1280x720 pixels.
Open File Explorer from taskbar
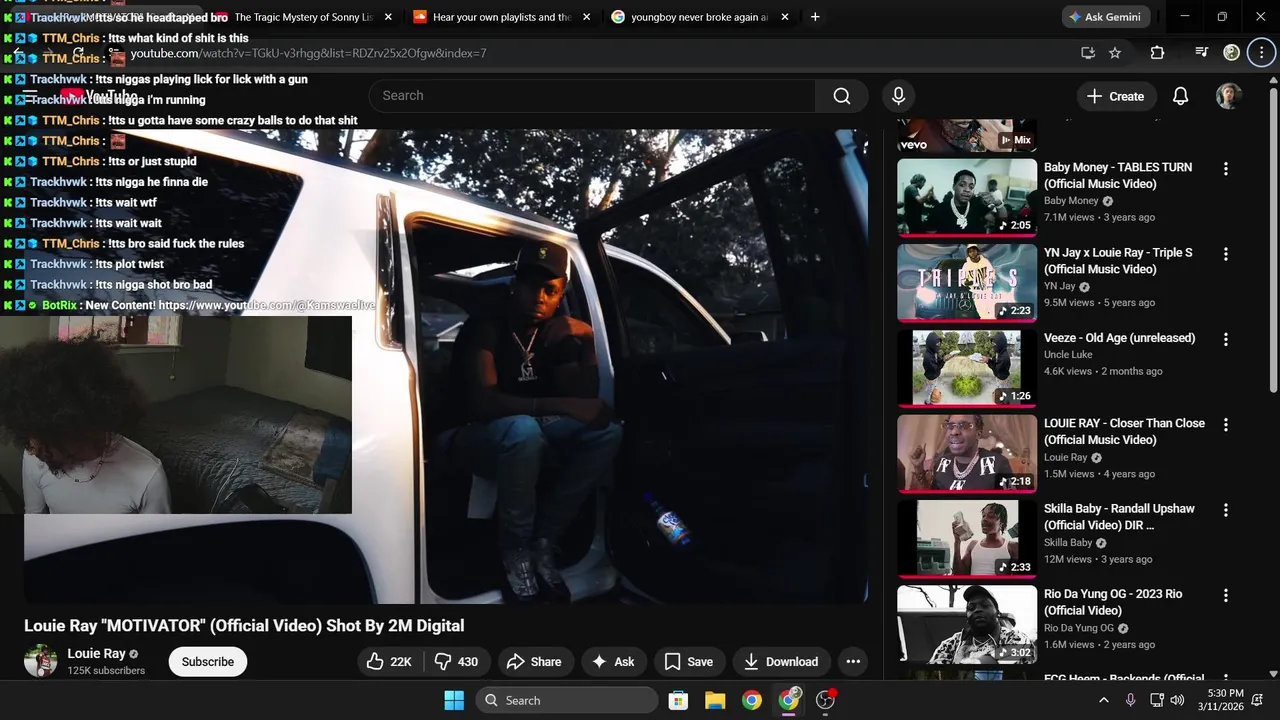(715, 700)
